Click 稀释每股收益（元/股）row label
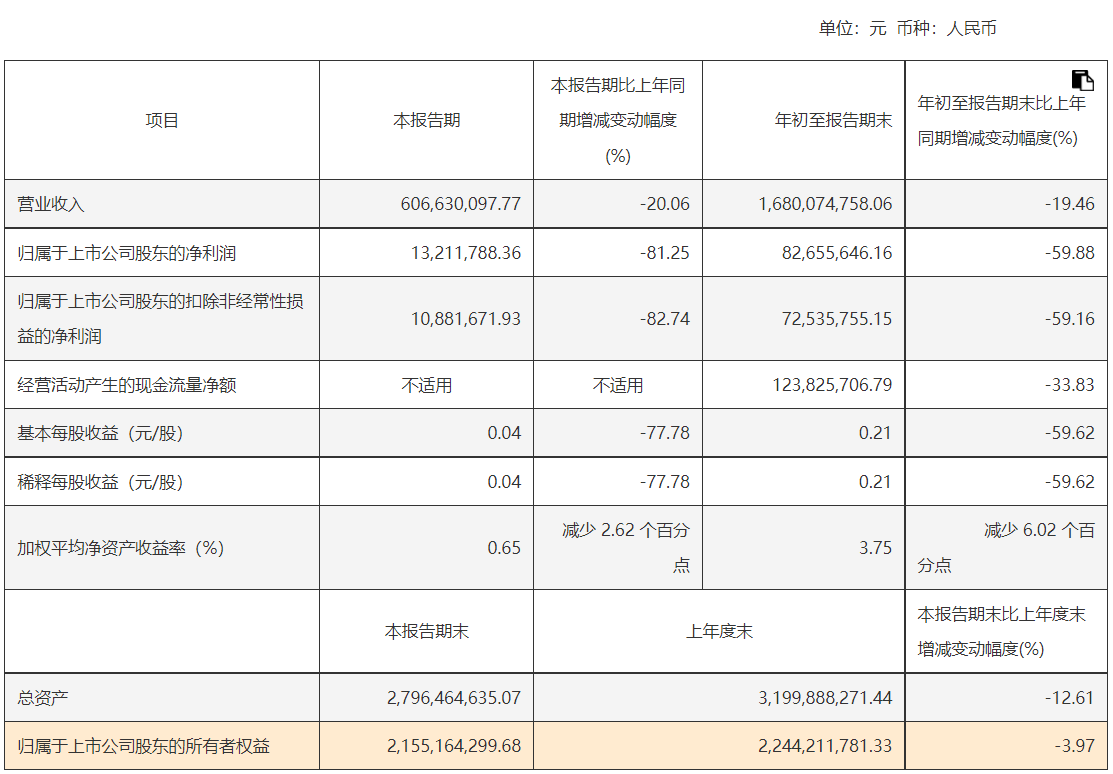The width and height of the screenshot is (1113, 774). (101, 482)
